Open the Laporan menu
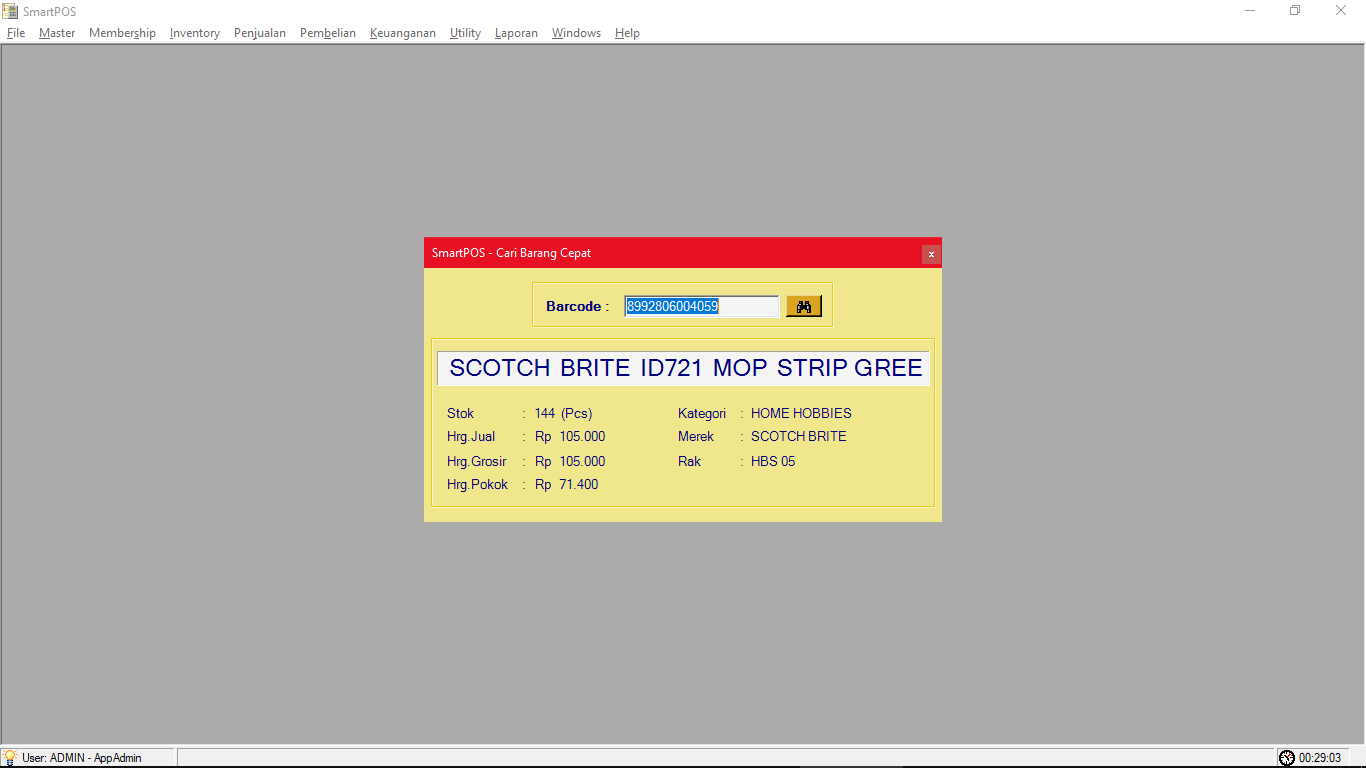1366x768 pixels. tap(516, 33)
